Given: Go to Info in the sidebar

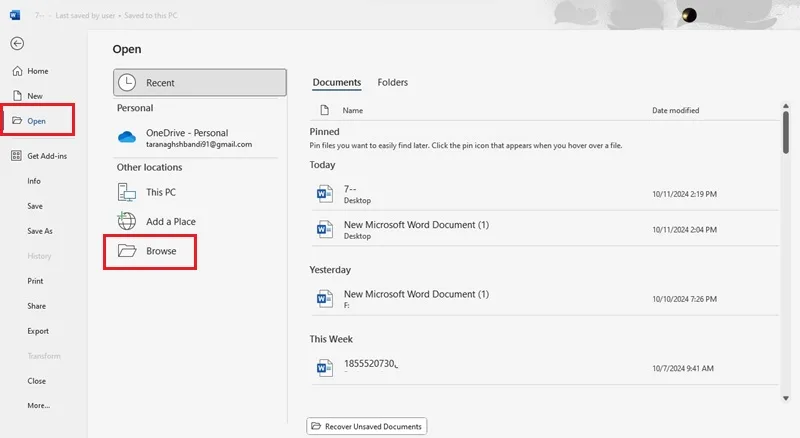Looking at the screenshot, I should [x=34, y=181].
